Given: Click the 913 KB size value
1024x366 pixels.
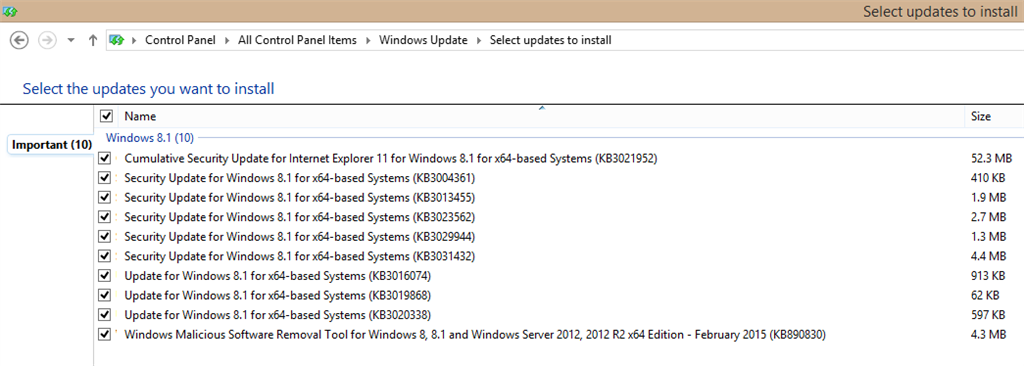Looking at the screenshot, I should click(x=988, y=275).
